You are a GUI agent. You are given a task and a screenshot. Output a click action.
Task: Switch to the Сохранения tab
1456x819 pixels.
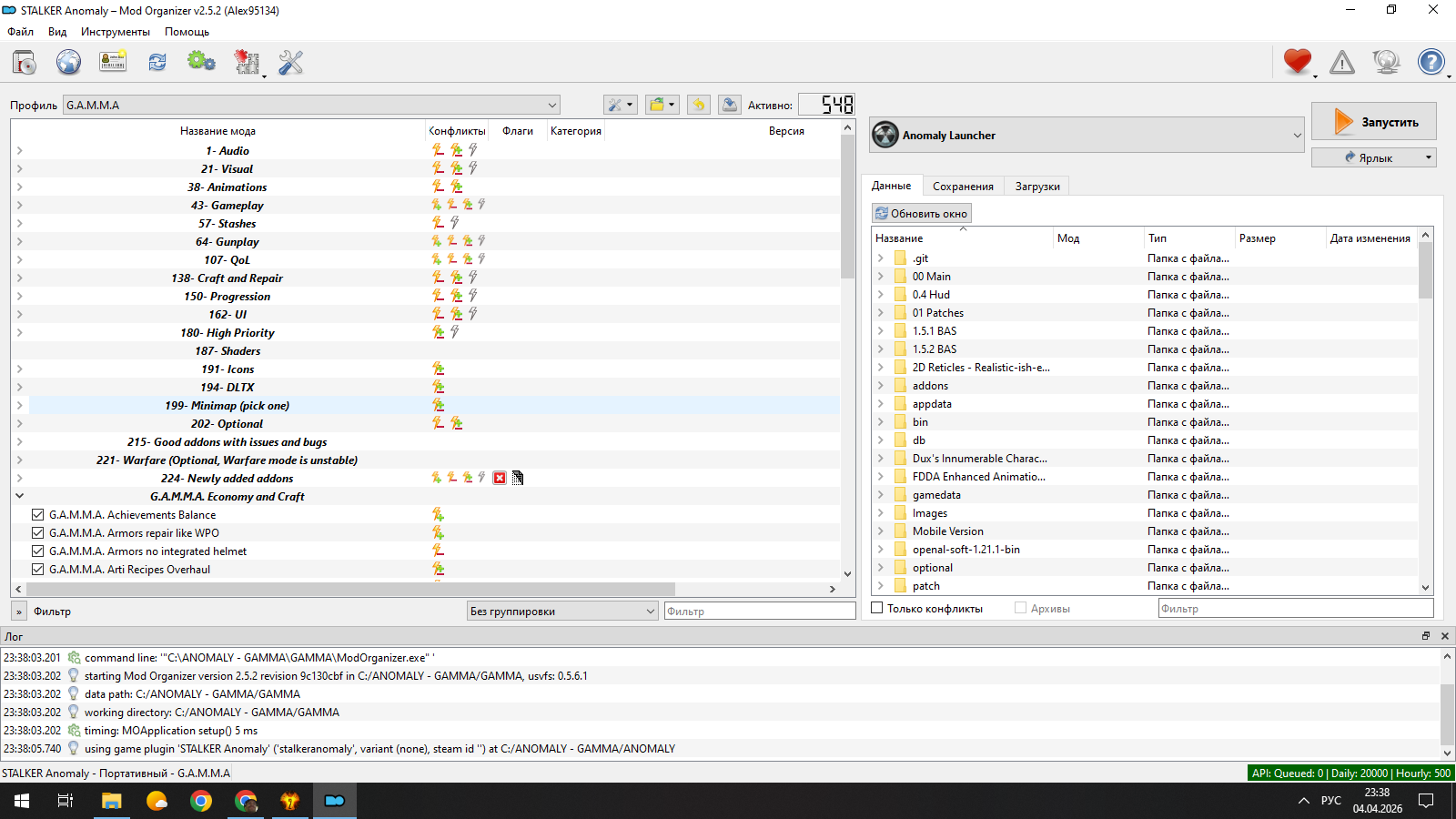pos(963,186)
